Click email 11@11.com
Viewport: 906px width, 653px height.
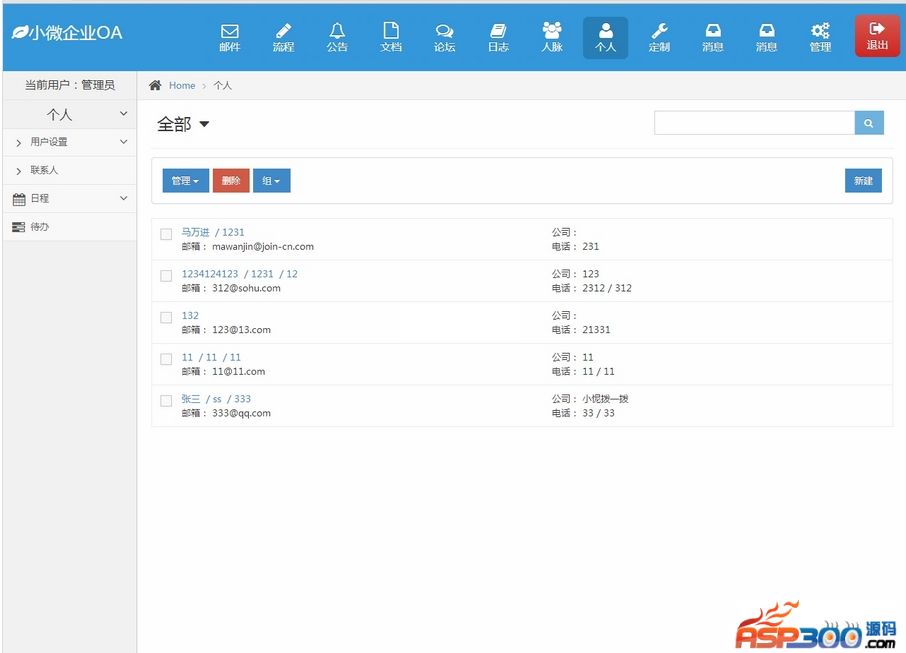pyautogui.click(x=238, y=372)
